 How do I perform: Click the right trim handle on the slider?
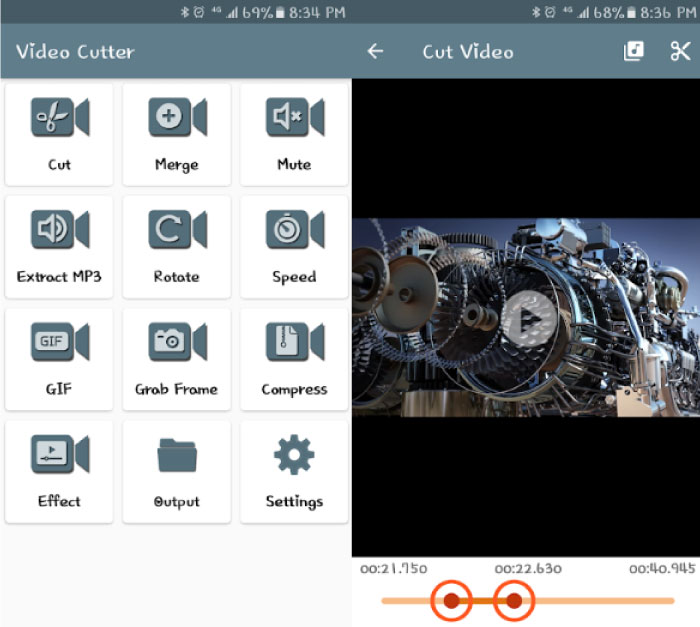point(514,601)
